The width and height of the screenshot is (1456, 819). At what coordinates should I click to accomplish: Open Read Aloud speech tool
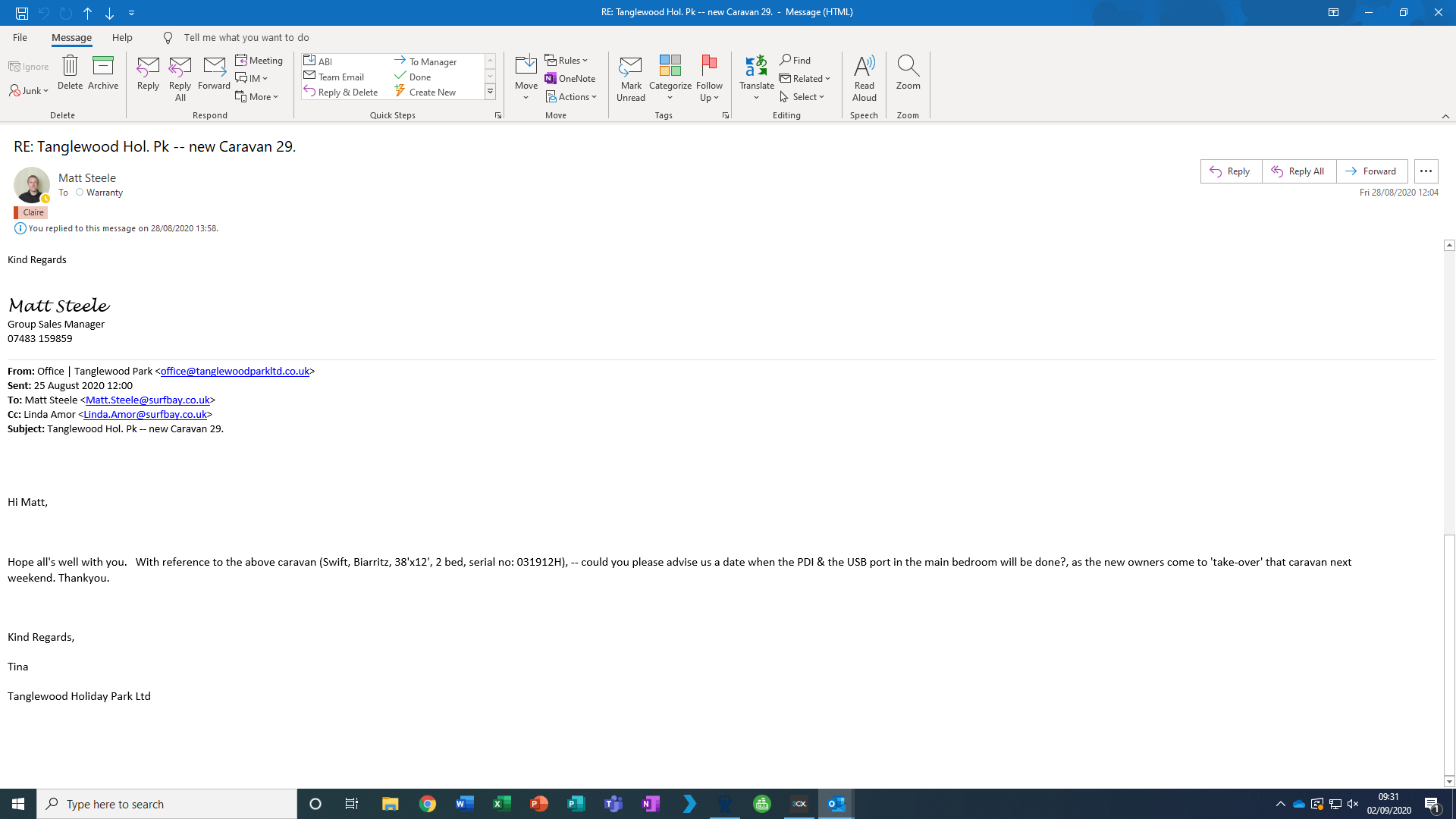tap(864, 78)
